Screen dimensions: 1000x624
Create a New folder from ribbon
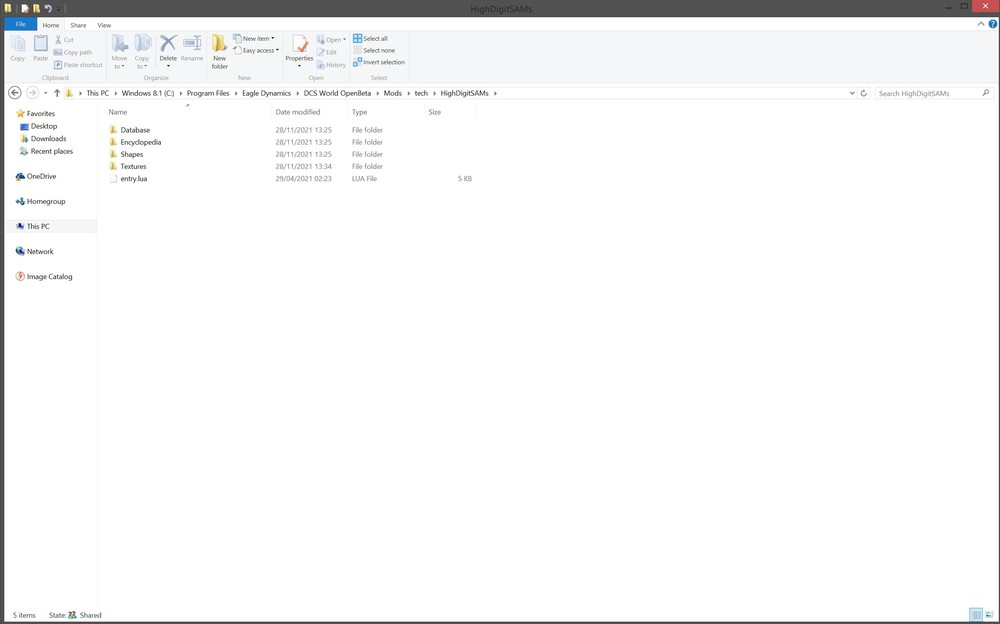point(219,52)
